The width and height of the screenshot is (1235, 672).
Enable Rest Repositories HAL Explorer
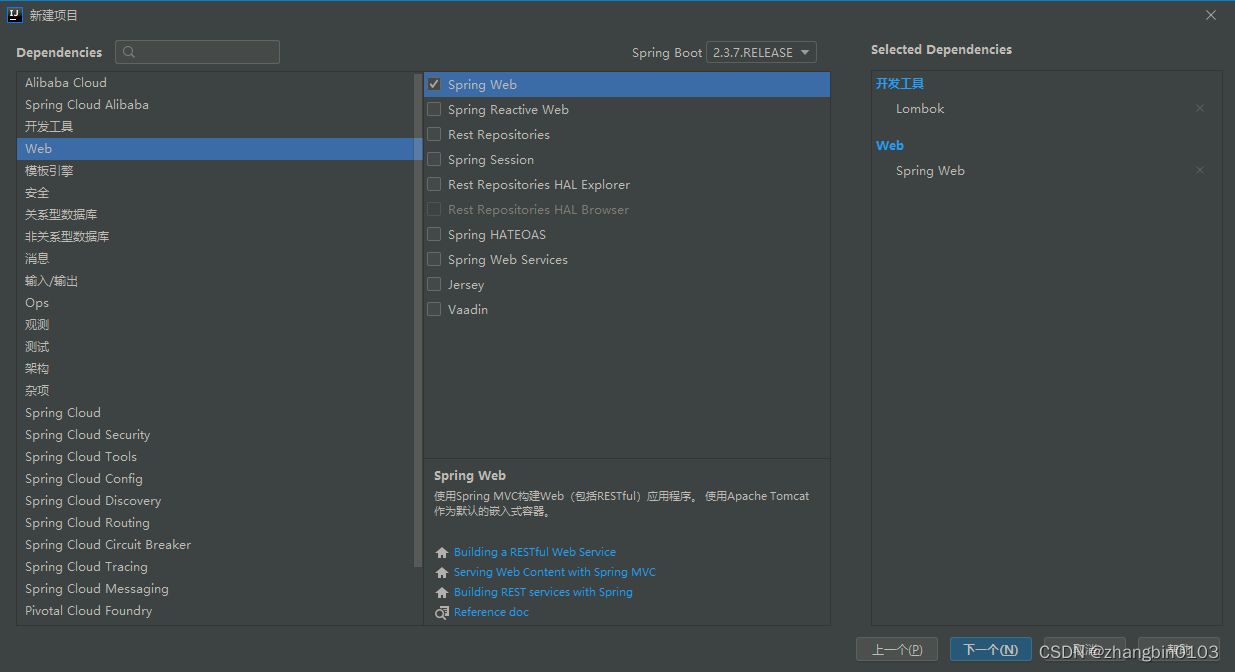tap(434, 184)
